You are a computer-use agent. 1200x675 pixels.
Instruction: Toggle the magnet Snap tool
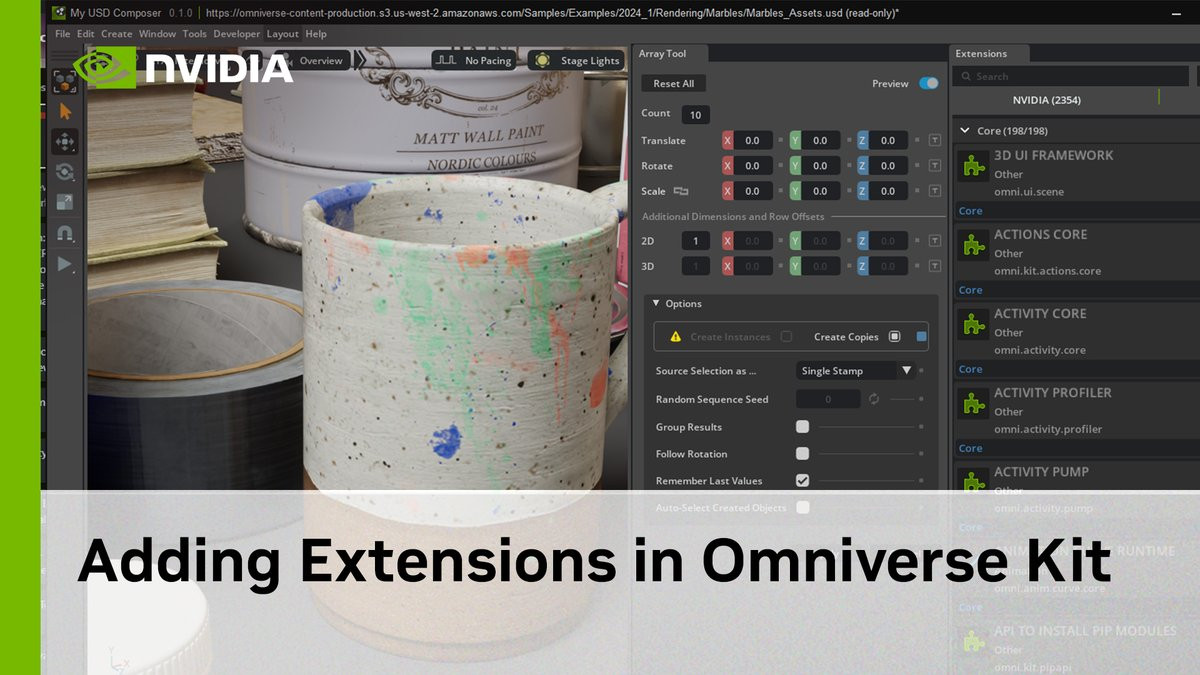coord(65,233)
